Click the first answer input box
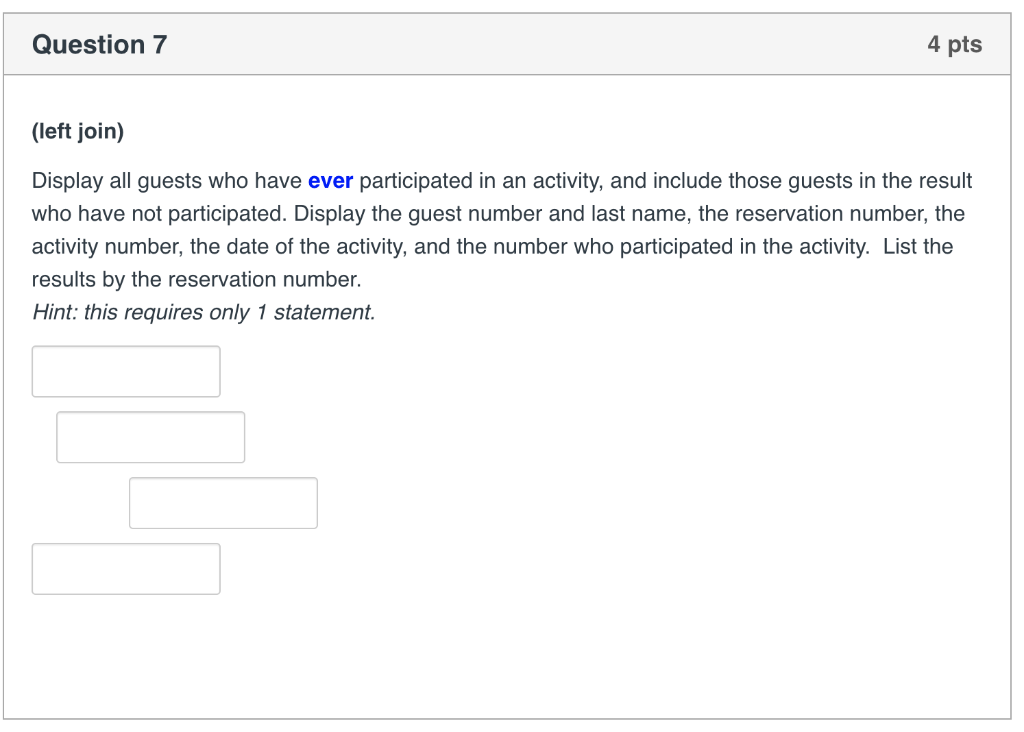Viewport: 1024px width, 732px height. pos(125,370)
